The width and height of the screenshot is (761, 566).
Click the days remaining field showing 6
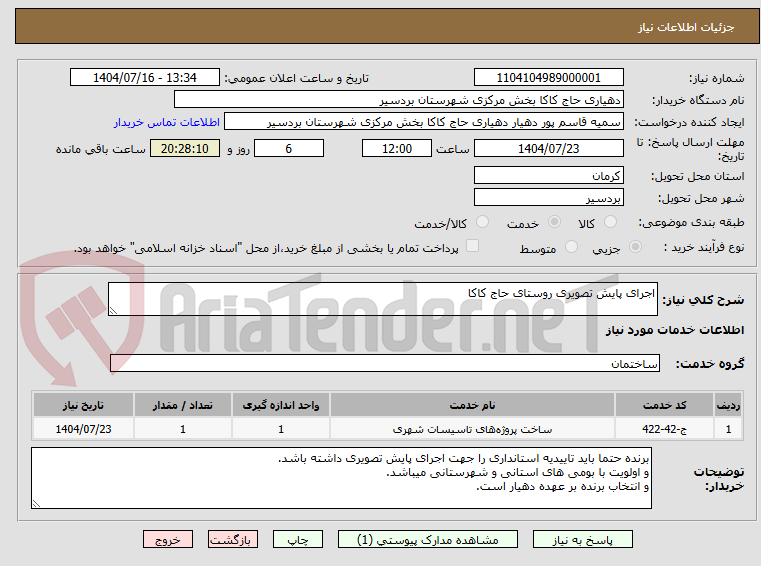click(x=289, y=149)
